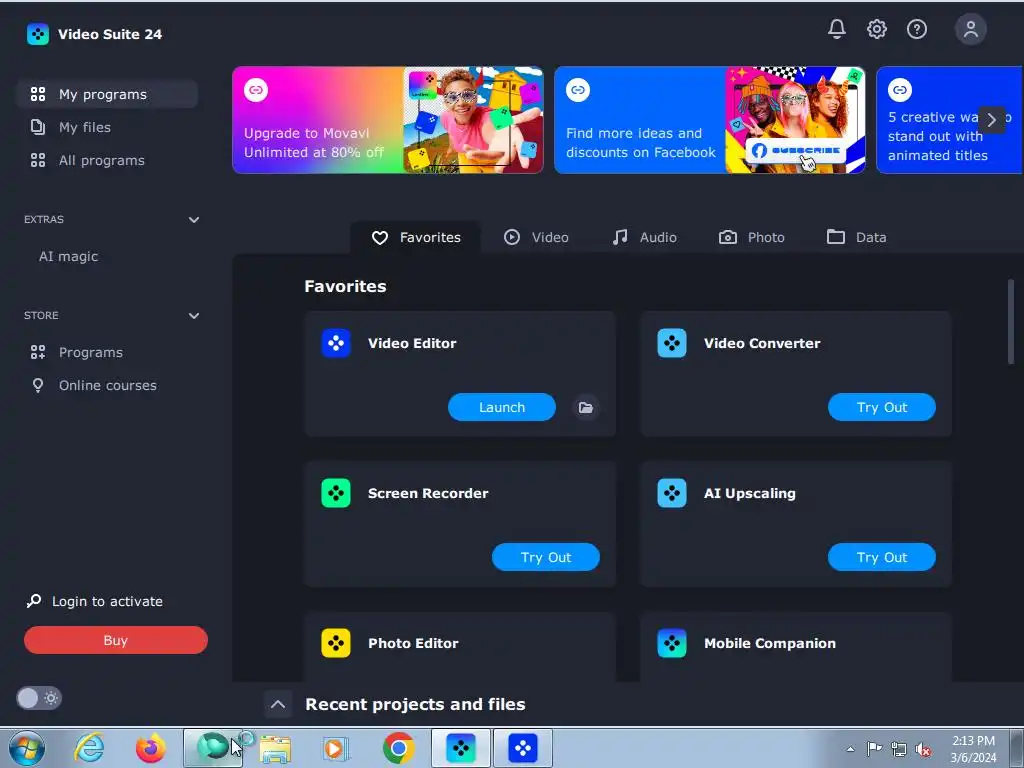This screenshot has width=1024, height=768.
Task: Collapse the EXTRAS section
Action: (x=194, y=219)
